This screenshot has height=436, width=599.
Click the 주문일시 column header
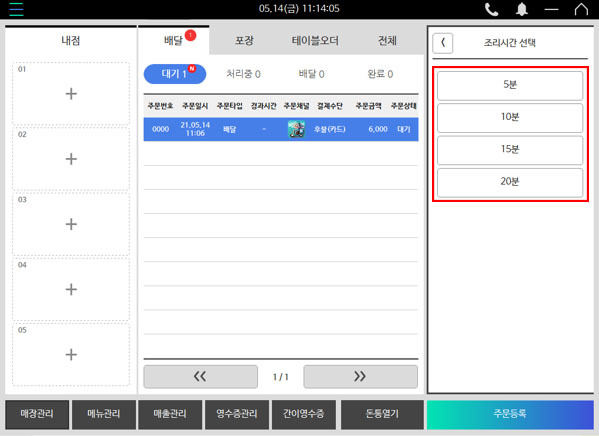point(195,106)
